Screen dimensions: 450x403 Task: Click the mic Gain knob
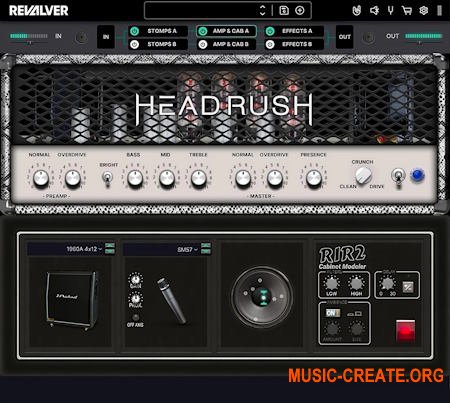coord(135,279)
